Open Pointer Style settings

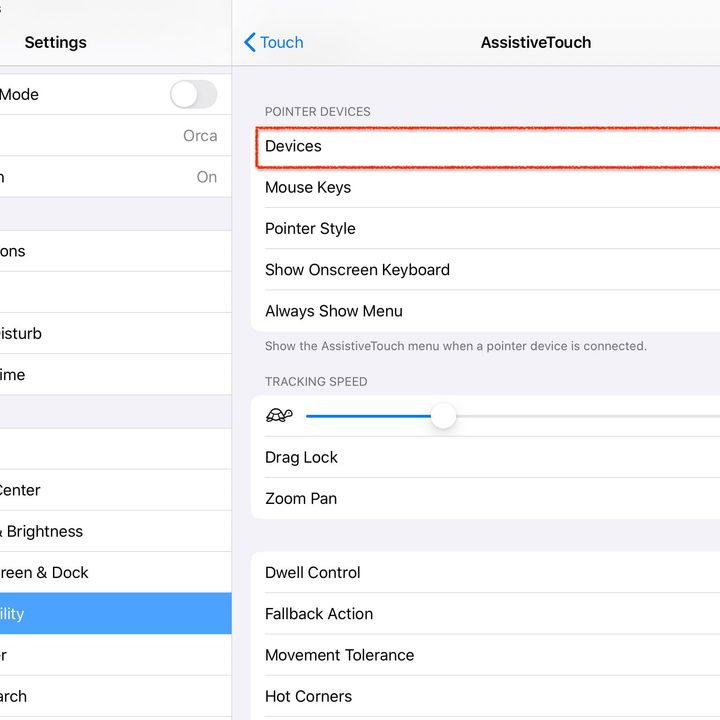(x=485, y=229)
